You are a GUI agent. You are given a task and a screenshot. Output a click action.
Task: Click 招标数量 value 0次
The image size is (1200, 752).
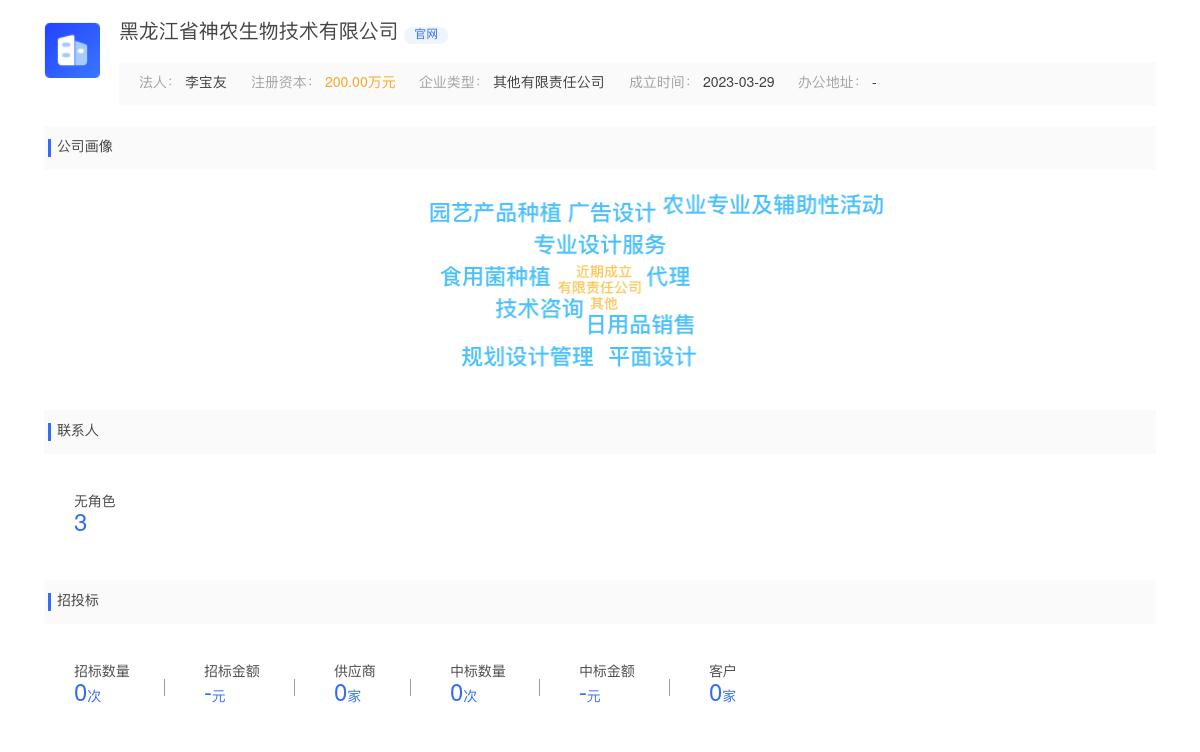(x=88, y=694)
